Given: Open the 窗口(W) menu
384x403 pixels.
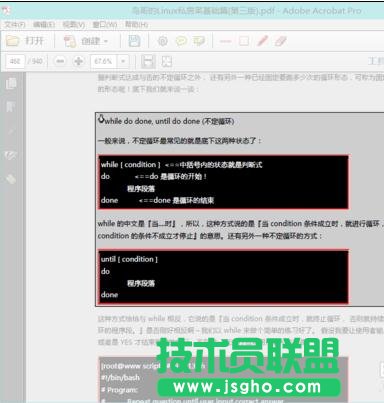Looking at the screenshot, I should click(x=104, y=24).
